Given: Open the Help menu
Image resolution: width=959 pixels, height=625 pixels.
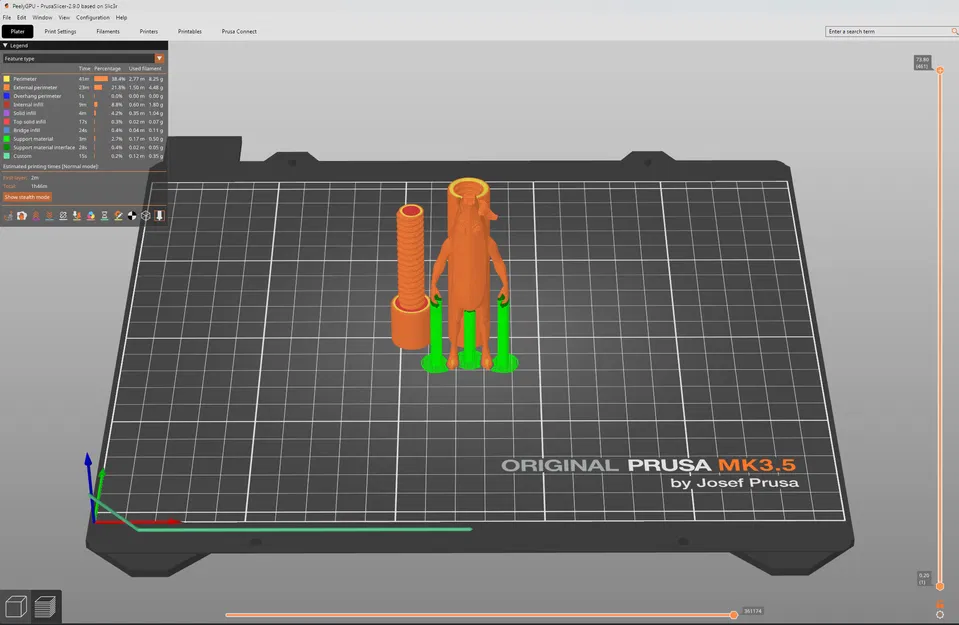Looking at the screenshot, I should coord(122,18).
